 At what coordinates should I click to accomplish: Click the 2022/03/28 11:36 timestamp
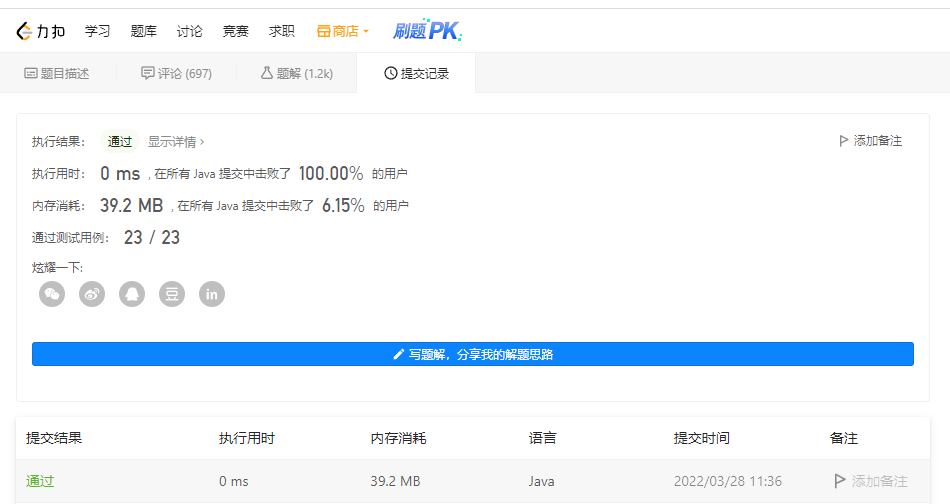[728, 482]
